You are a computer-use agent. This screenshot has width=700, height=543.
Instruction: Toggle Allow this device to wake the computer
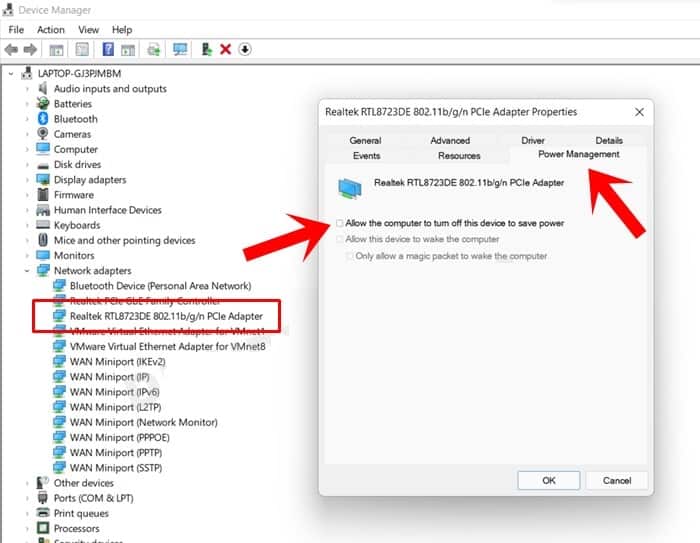pos(340,239)
